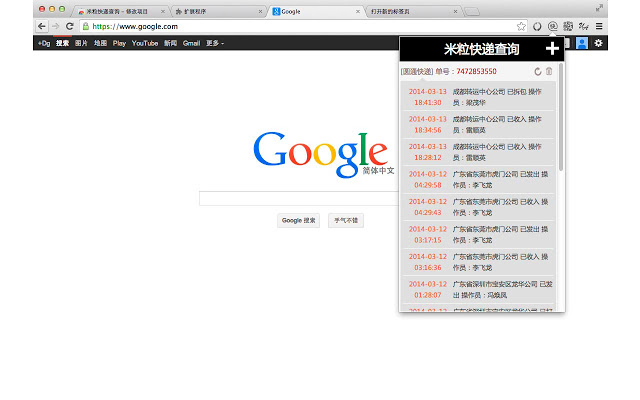Open the circular extension icon beside the star
This screenshot has height=400, width=640.
pos(537,27)
